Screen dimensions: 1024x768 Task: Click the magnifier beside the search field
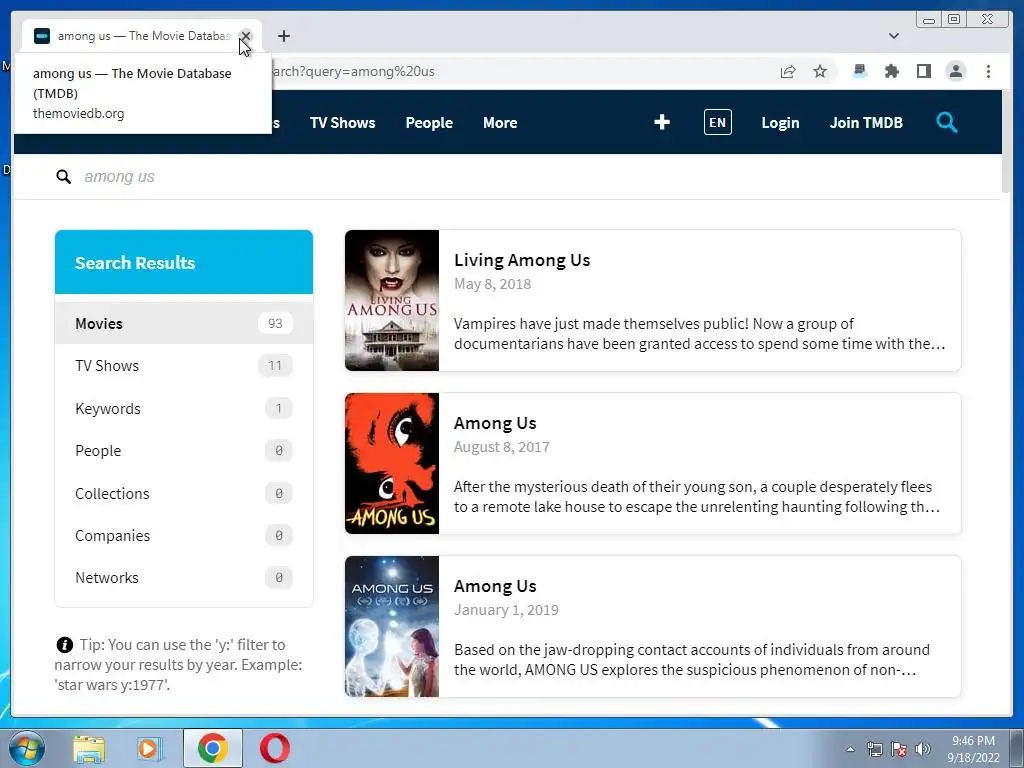tap(63, 176)
